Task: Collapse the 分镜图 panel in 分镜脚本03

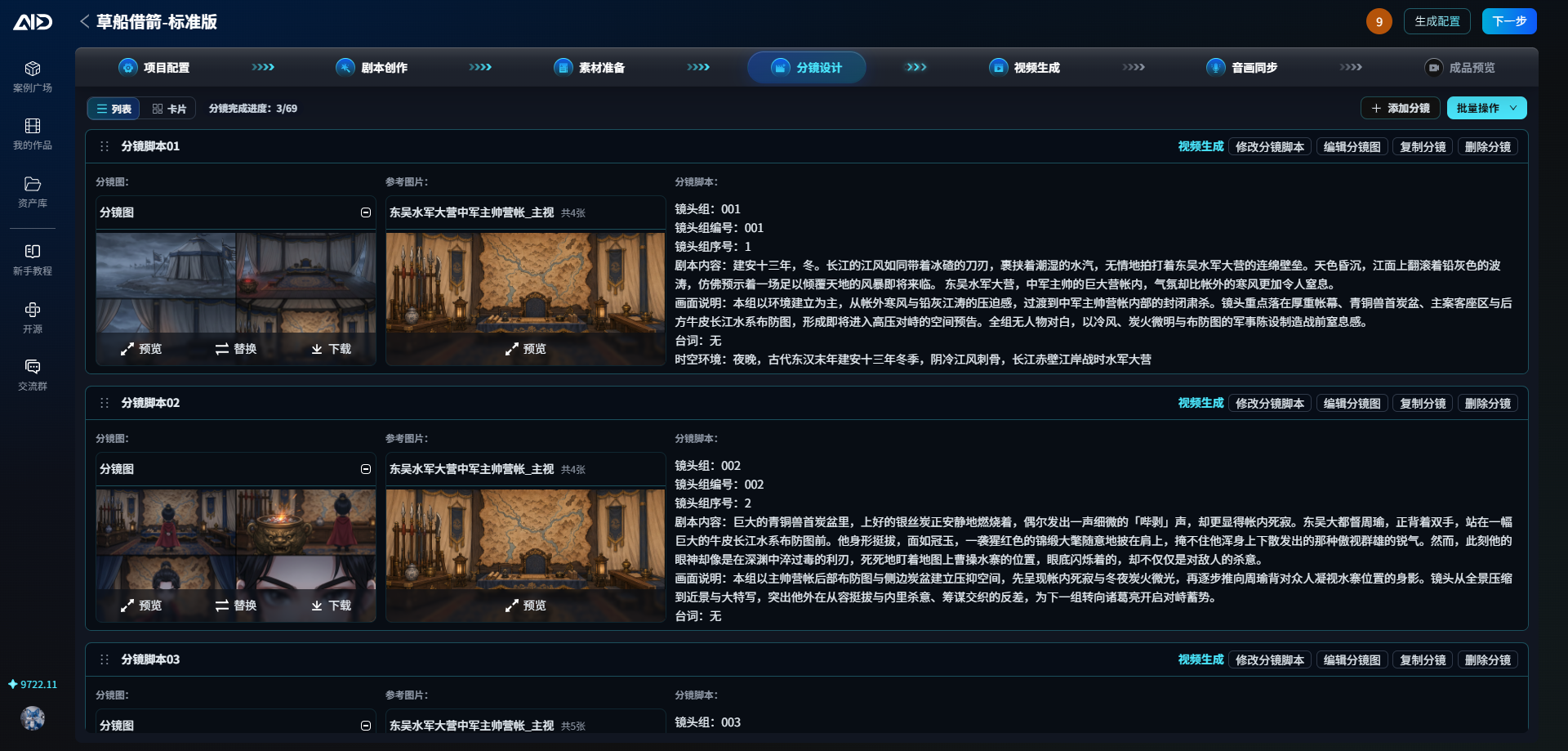Action: (x=366, y=726)
